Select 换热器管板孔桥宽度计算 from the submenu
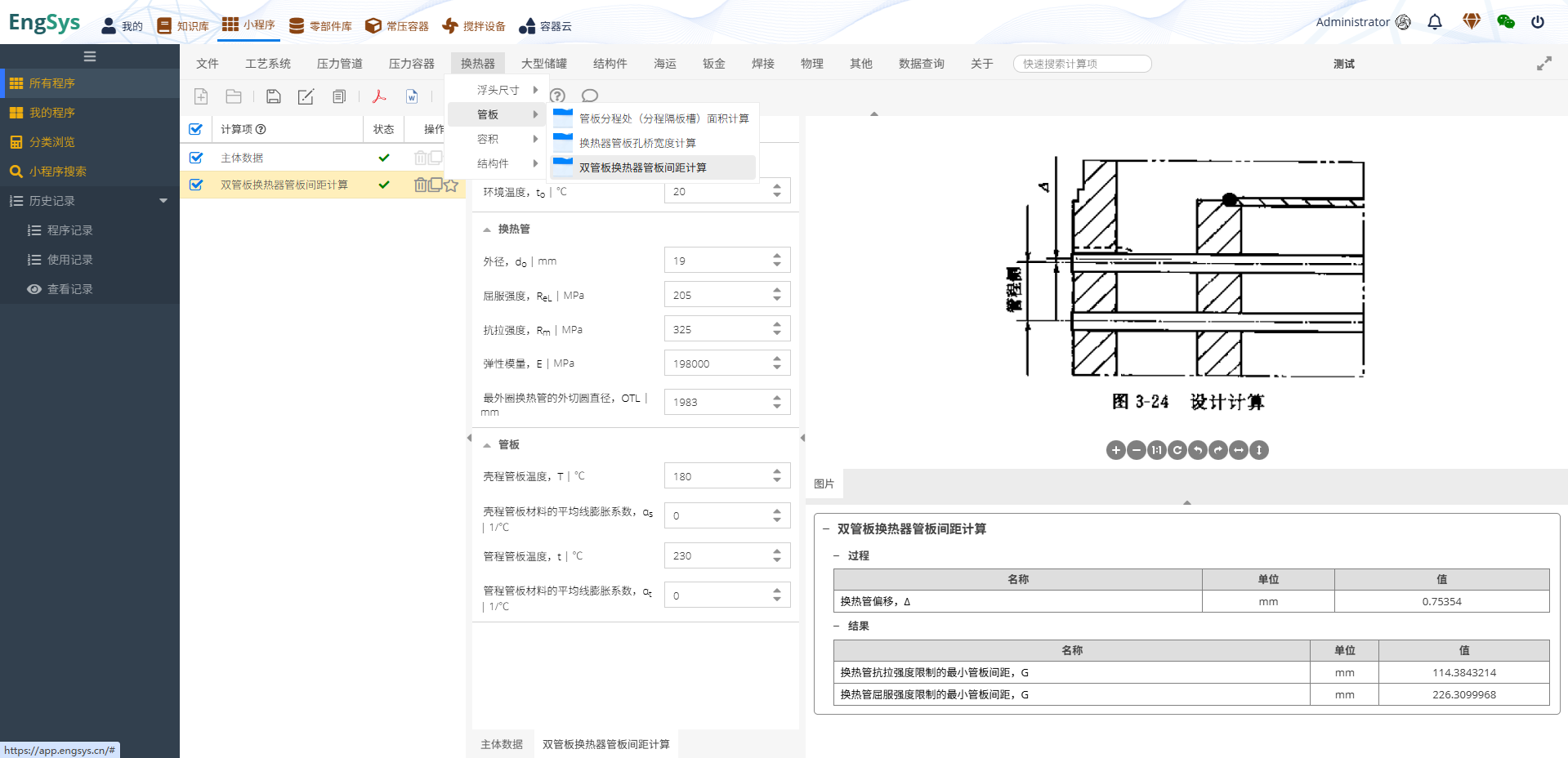This screenshot has width=1568, height=758. [637, 142]
